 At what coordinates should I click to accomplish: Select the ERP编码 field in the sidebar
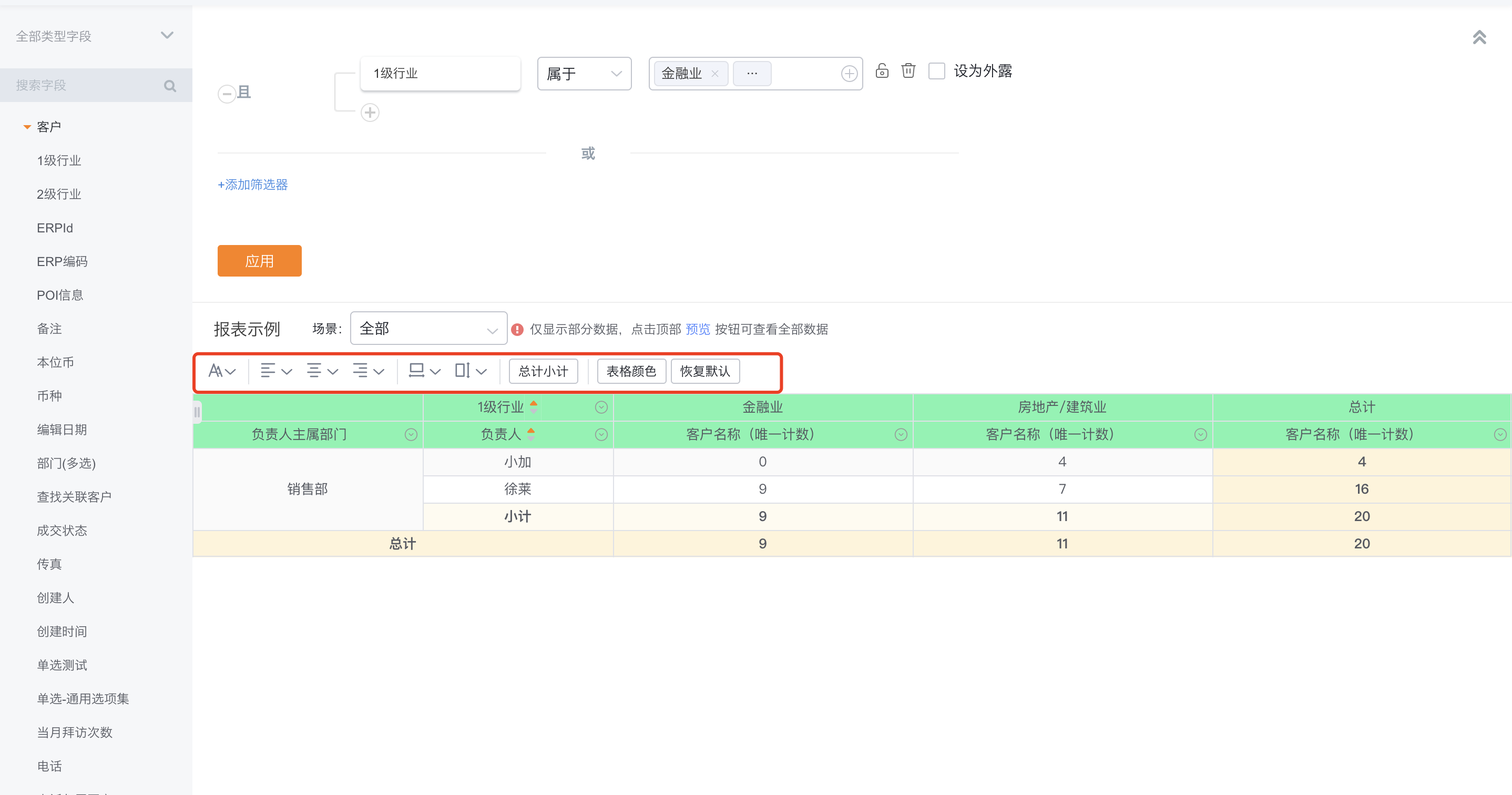click(x=62, y=261)
